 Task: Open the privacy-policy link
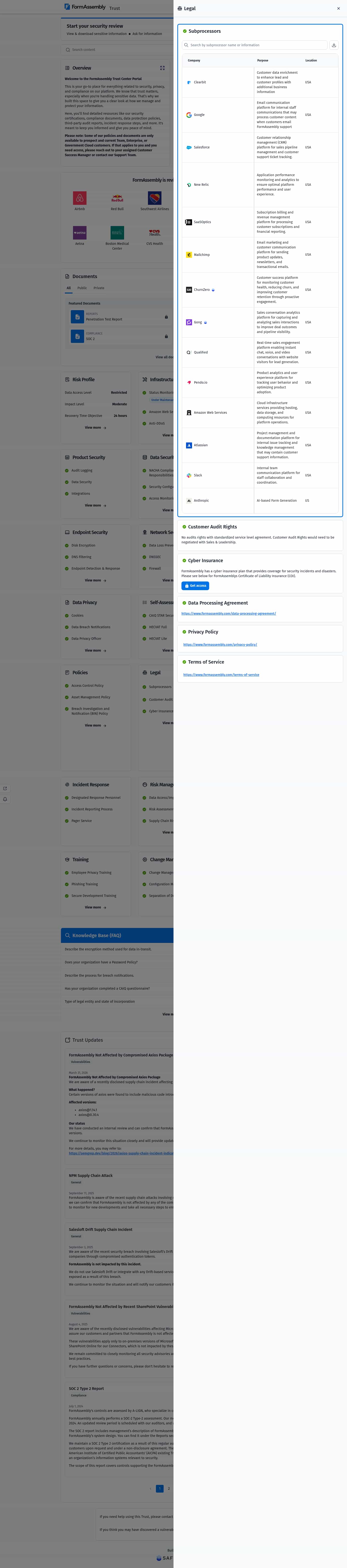point(220,645)
